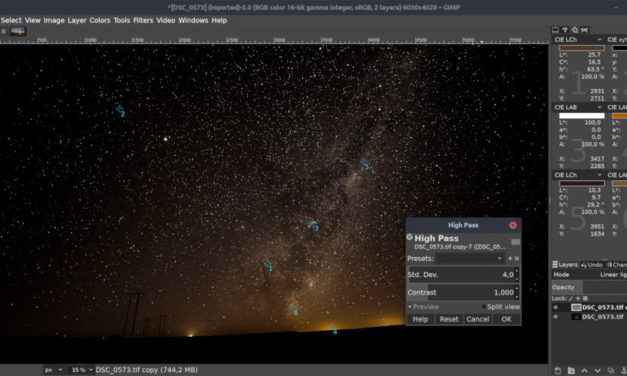The width and height of the screenshot is (627, 376).
Task: Decrease Contrast with the down arrow
Action: (x=517, y=296)
